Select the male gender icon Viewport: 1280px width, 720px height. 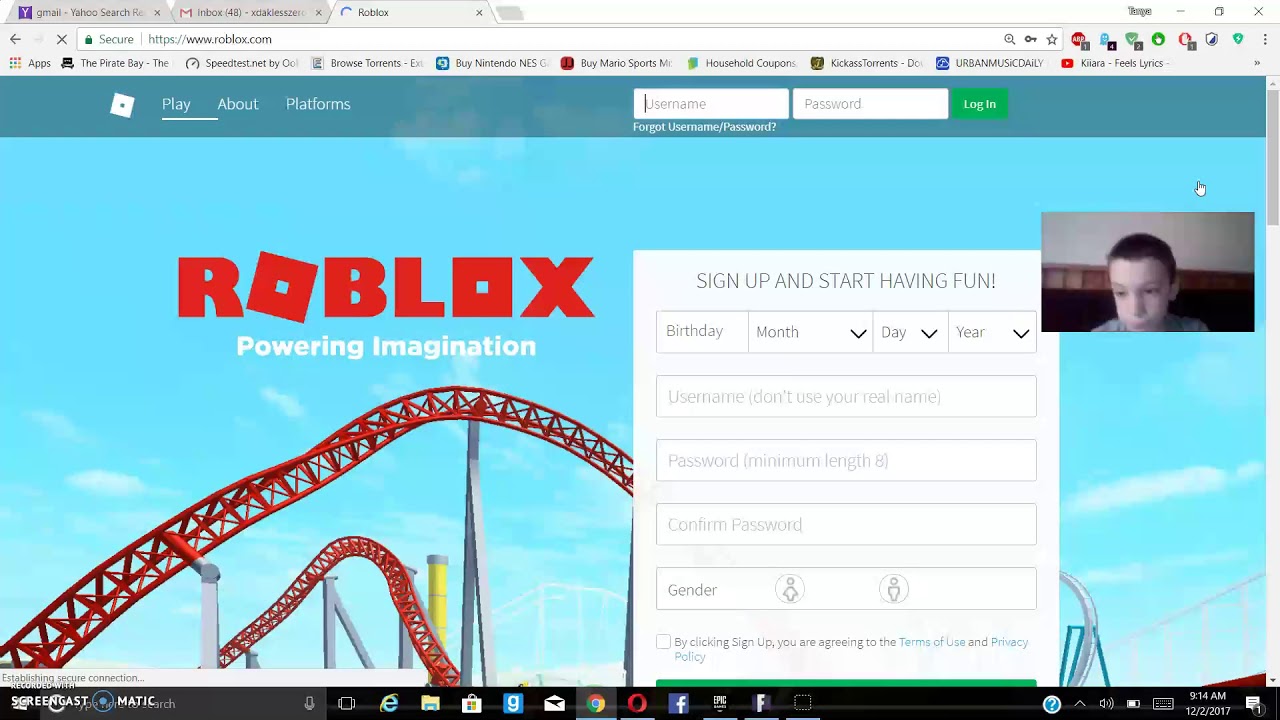coord(894,589)
